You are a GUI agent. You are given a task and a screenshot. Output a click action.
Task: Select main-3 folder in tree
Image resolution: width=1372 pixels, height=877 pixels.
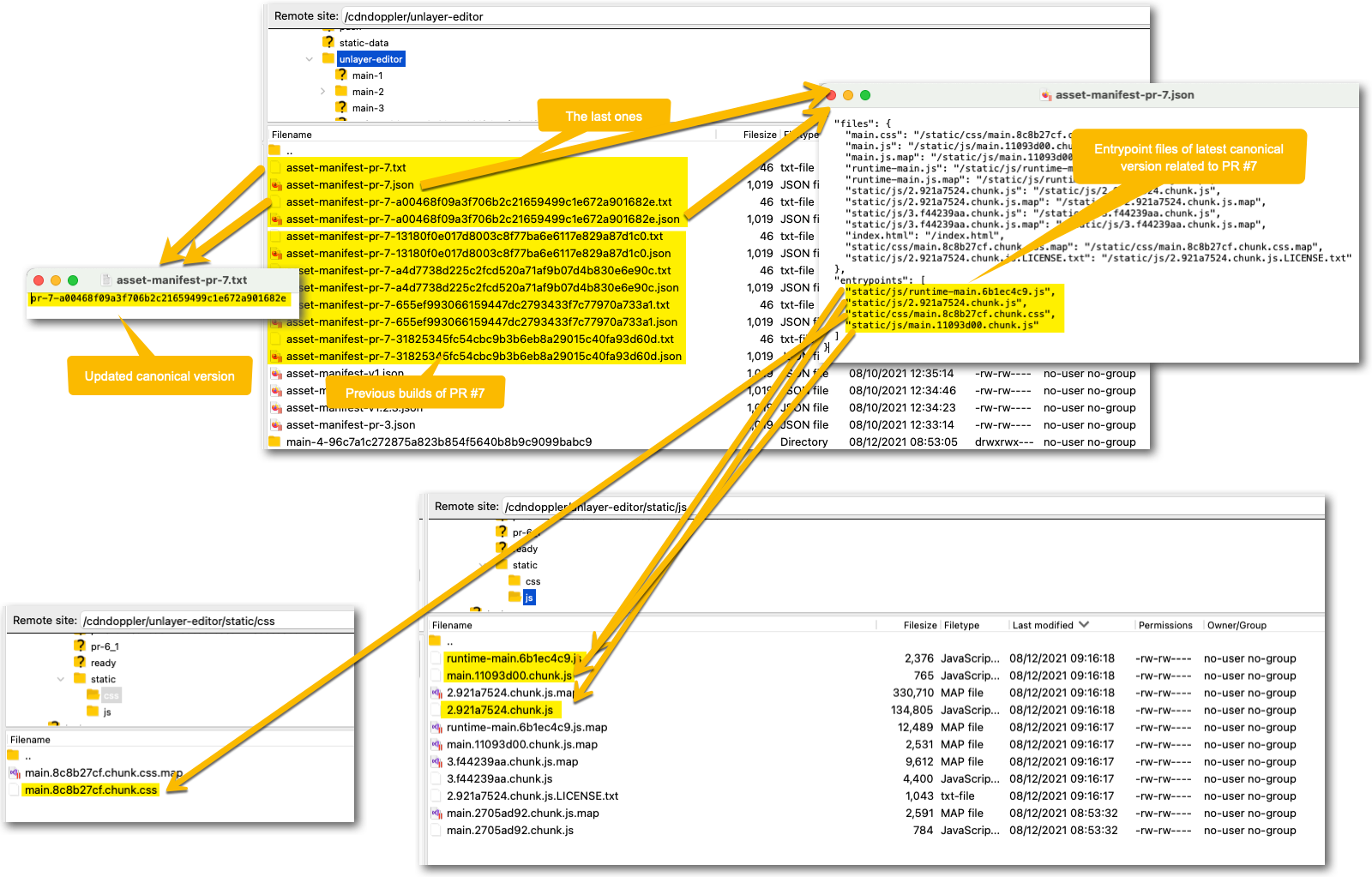368,108
